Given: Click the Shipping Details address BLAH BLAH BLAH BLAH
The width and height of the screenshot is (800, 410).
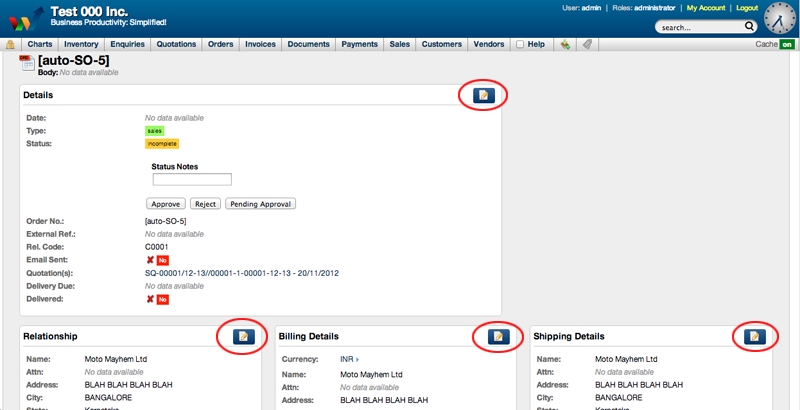Looking at the screenshot, I should 639,385.
